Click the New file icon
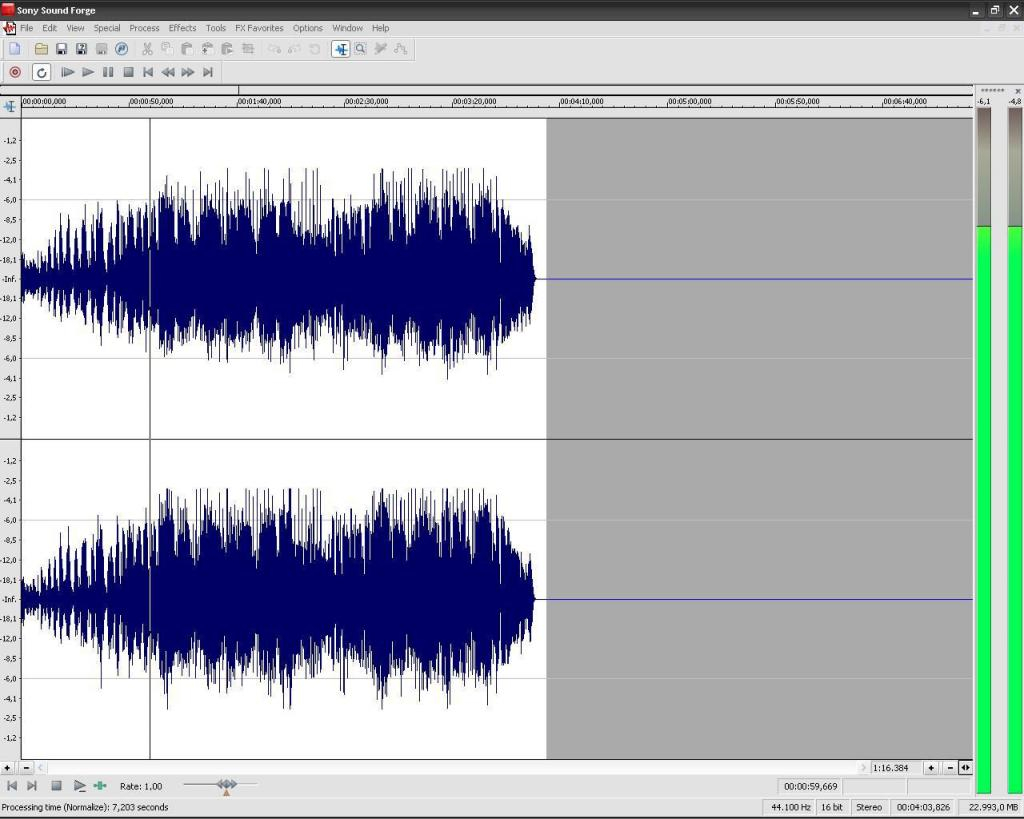 15,49
